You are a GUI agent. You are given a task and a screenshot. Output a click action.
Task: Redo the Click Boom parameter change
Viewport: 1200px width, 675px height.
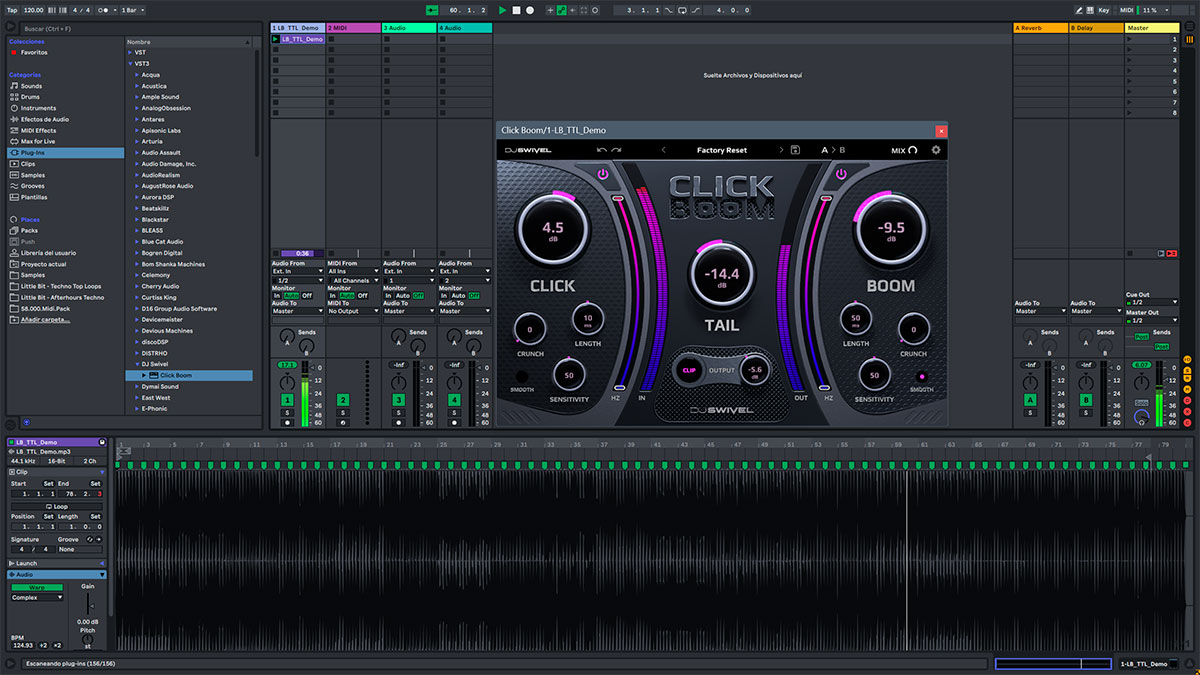coord(617,150)
